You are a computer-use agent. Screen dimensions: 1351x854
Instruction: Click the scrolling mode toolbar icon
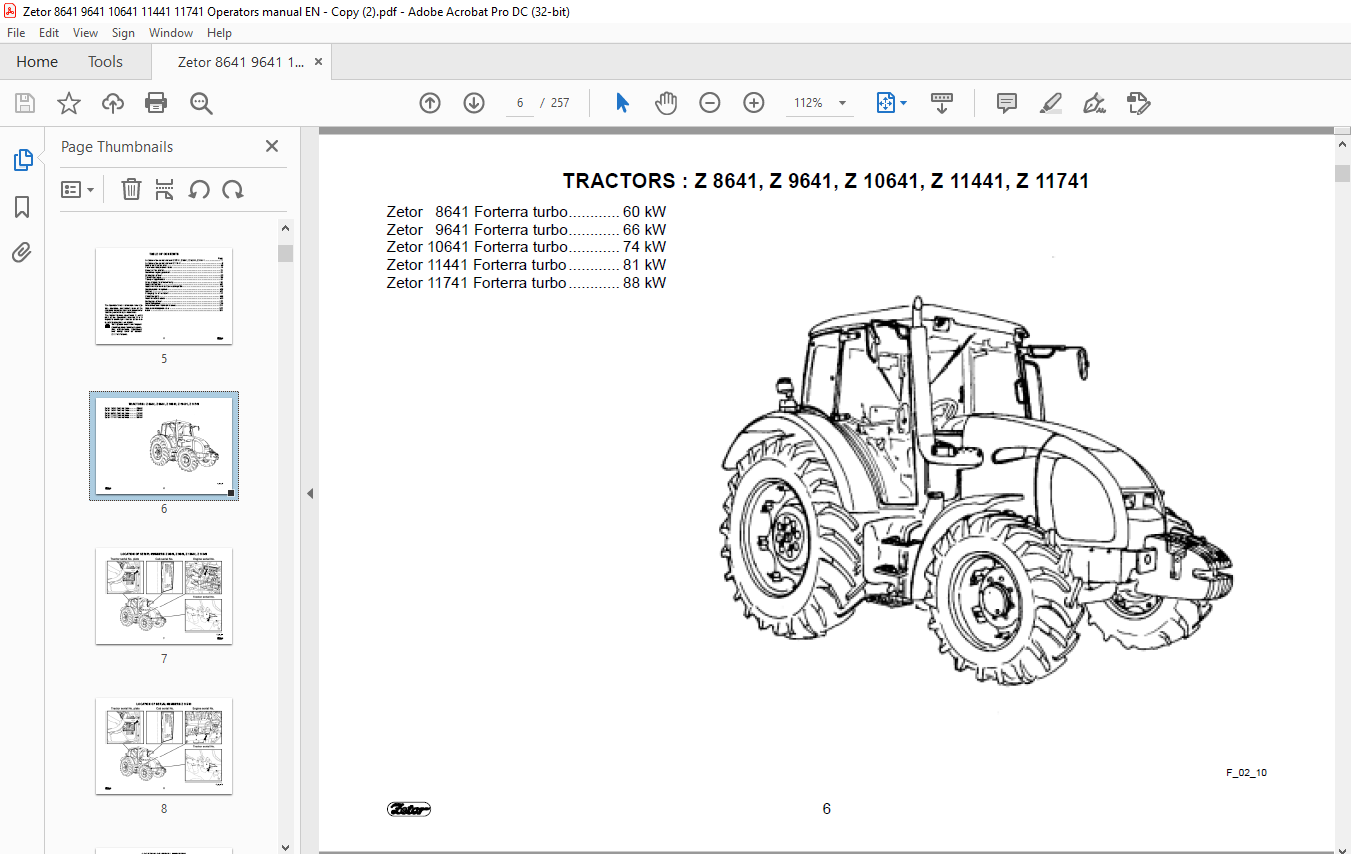[941, 103]
